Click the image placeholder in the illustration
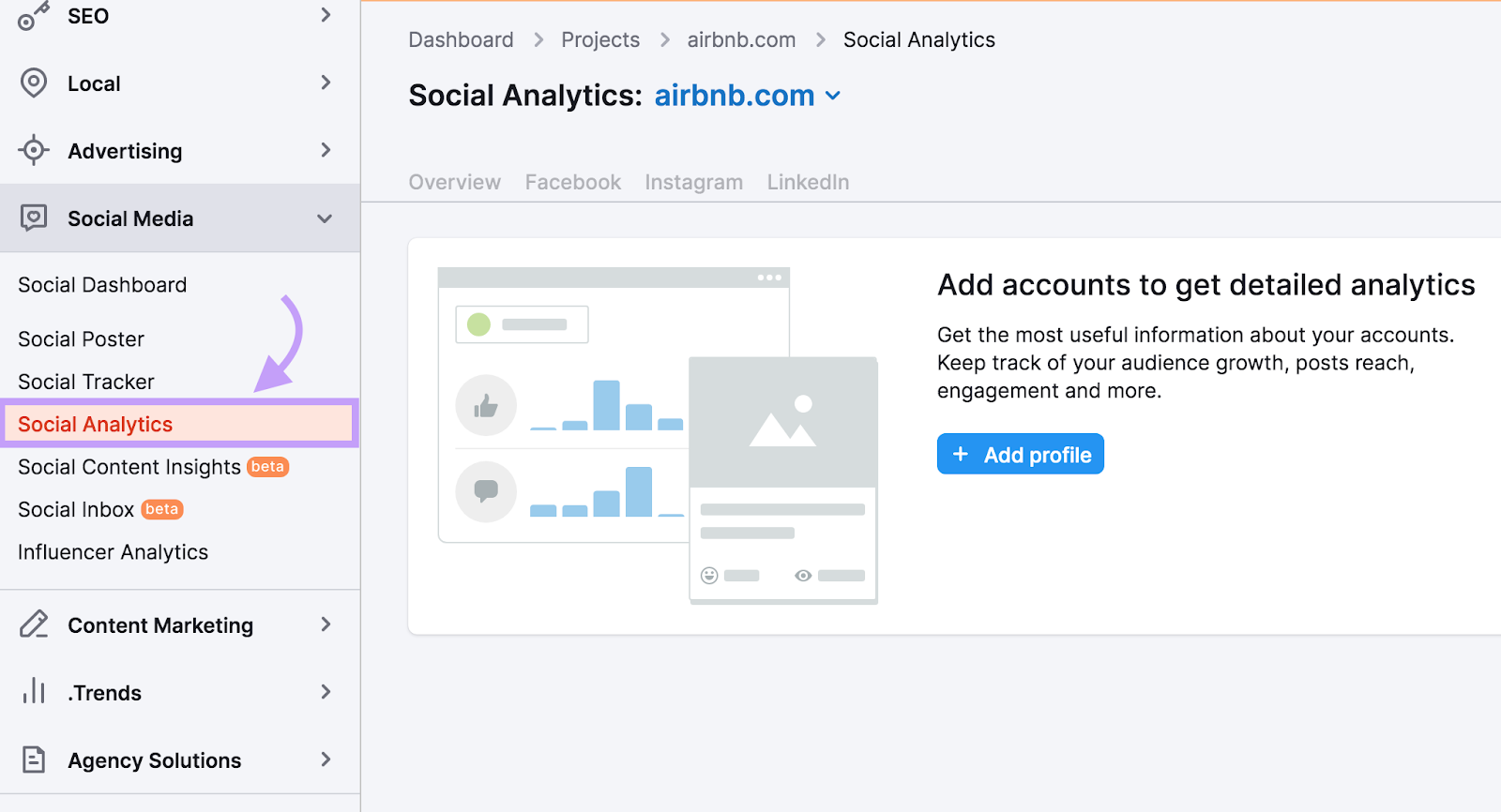This screenshot has height=812, width=1501. (x=783, y=422)
